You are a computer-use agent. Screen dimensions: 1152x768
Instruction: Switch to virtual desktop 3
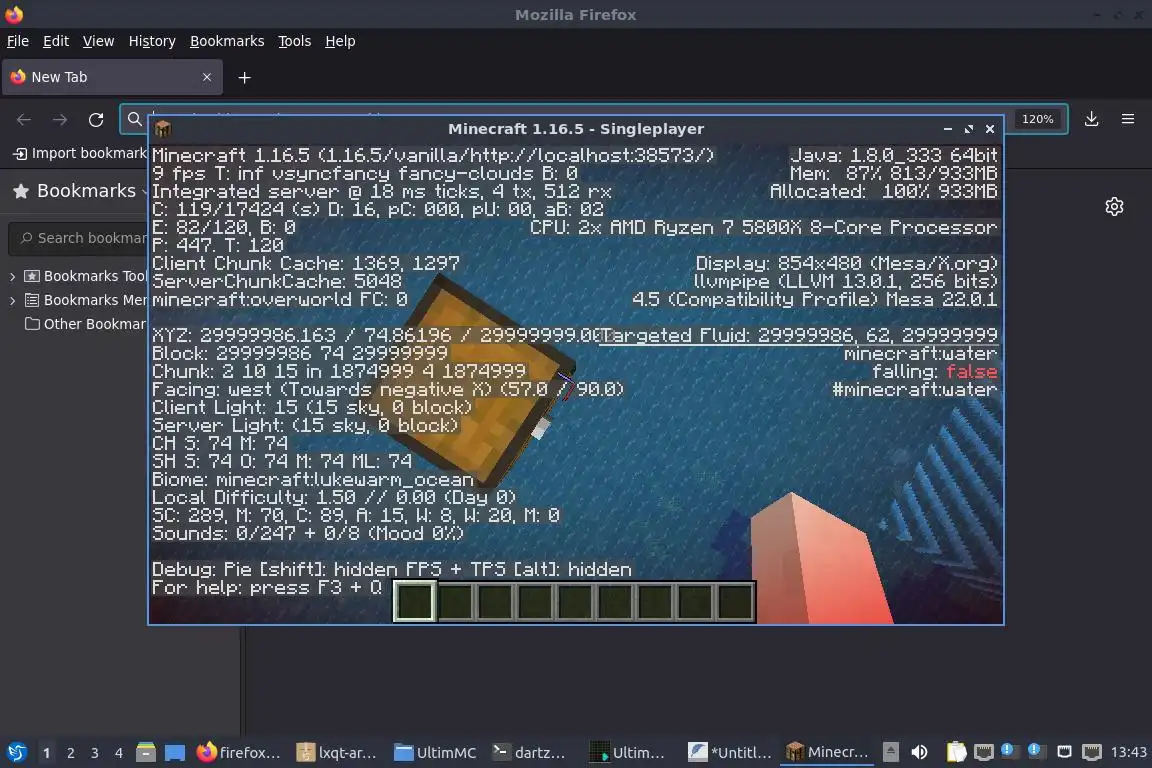95,753
